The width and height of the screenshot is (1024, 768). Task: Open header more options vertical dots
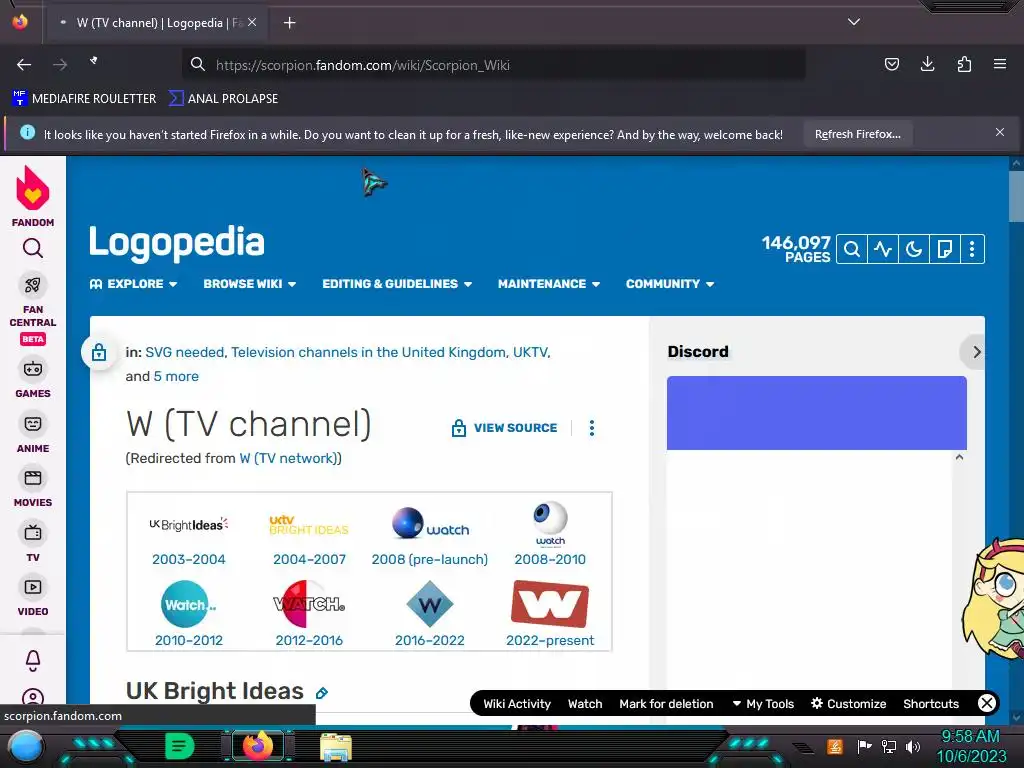pyautogui.click(x=972, y=249)
